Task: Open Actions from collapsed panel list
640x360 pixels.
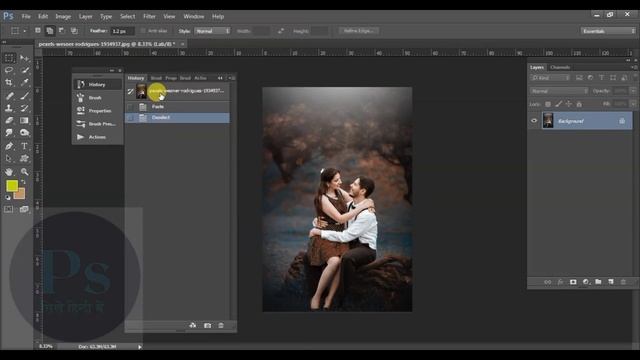Action: pyautogui.click(x=97, y=137)
